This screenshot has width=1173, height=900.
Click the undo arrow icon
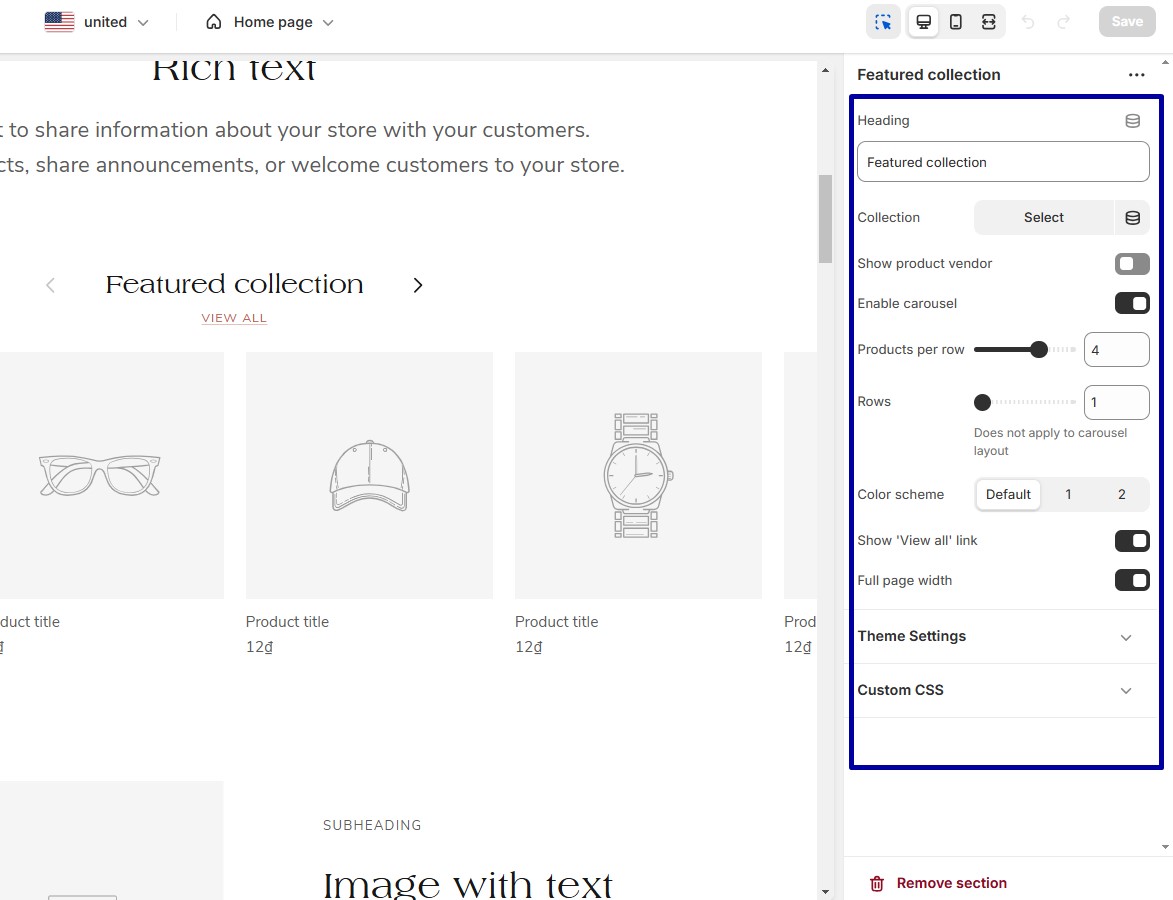point(1028,22)
